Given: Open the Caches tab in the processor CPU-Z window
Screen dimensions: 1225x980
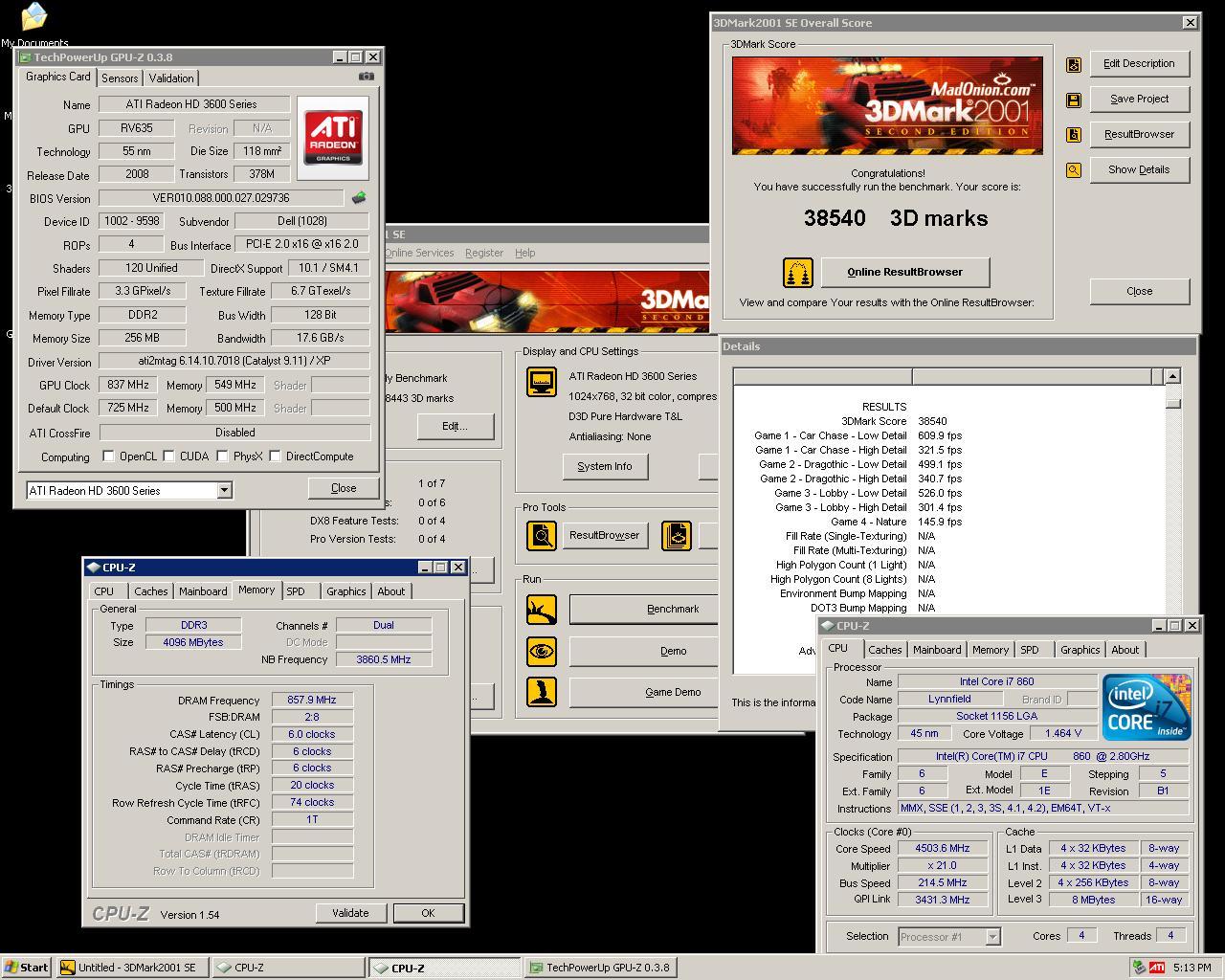Looking at the screenshot, I should pyautogui.click(x=885, y=650).
